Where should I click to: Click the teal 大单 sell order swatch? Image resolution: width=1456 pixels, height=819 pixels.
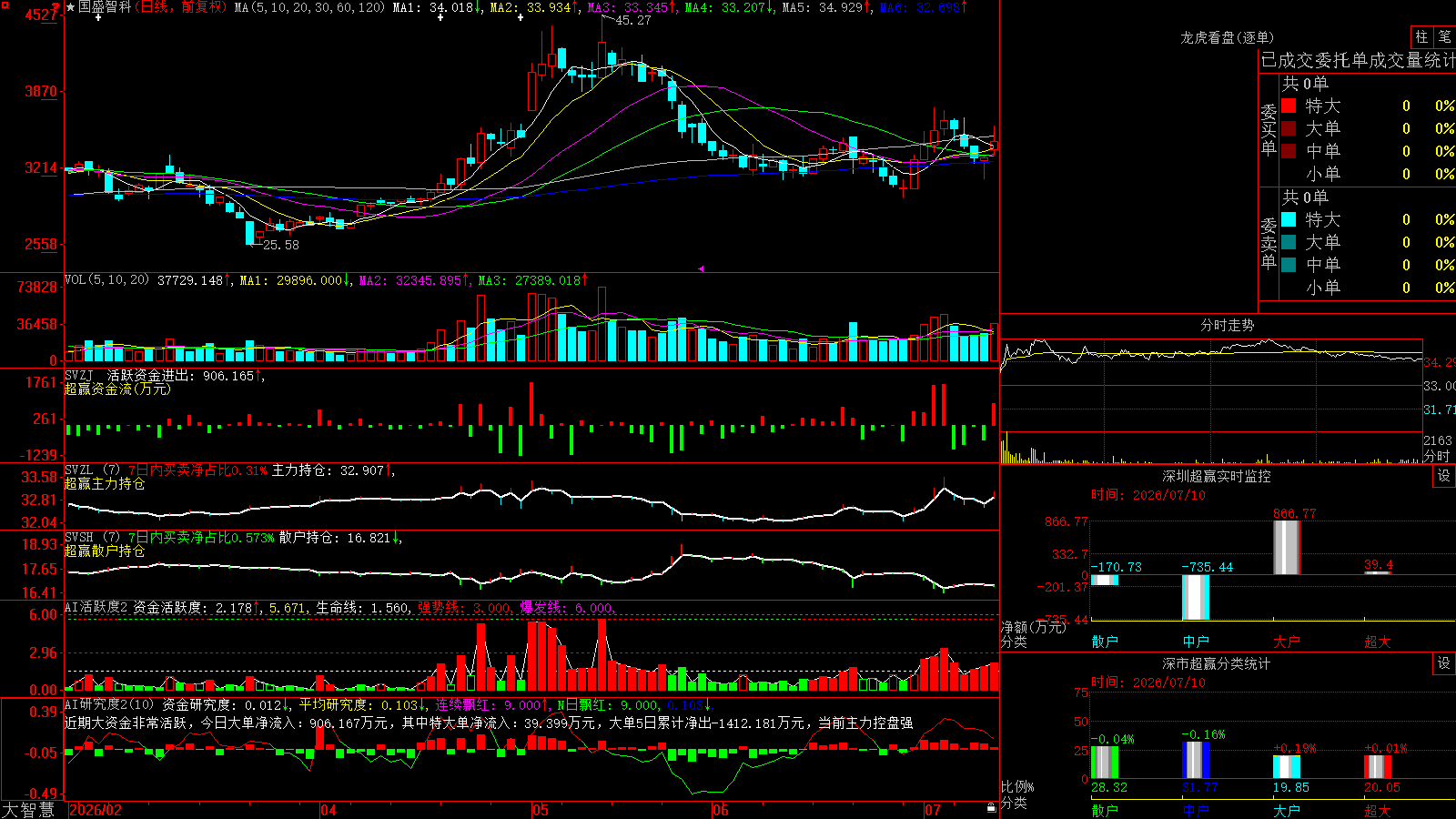[x=1289, y=242]
